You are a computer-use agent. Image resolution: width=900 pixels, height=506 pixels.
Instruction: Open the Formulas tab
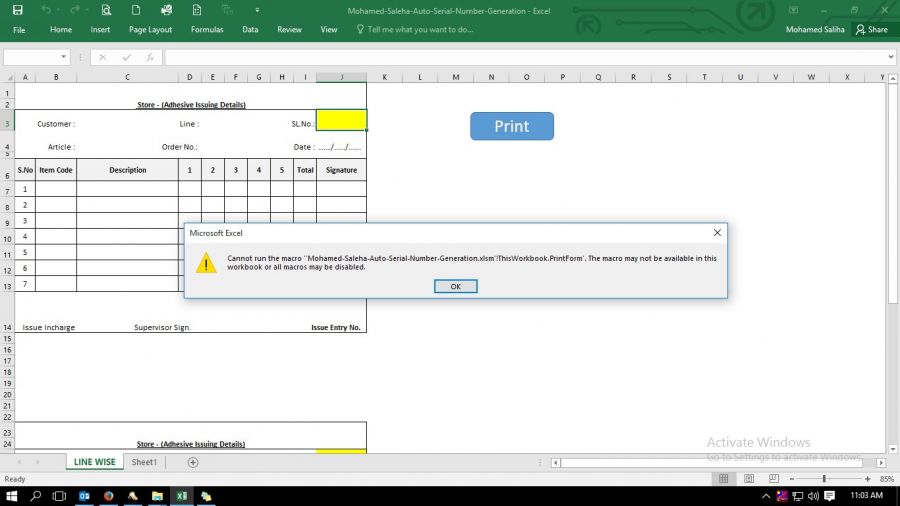point(207,30)
